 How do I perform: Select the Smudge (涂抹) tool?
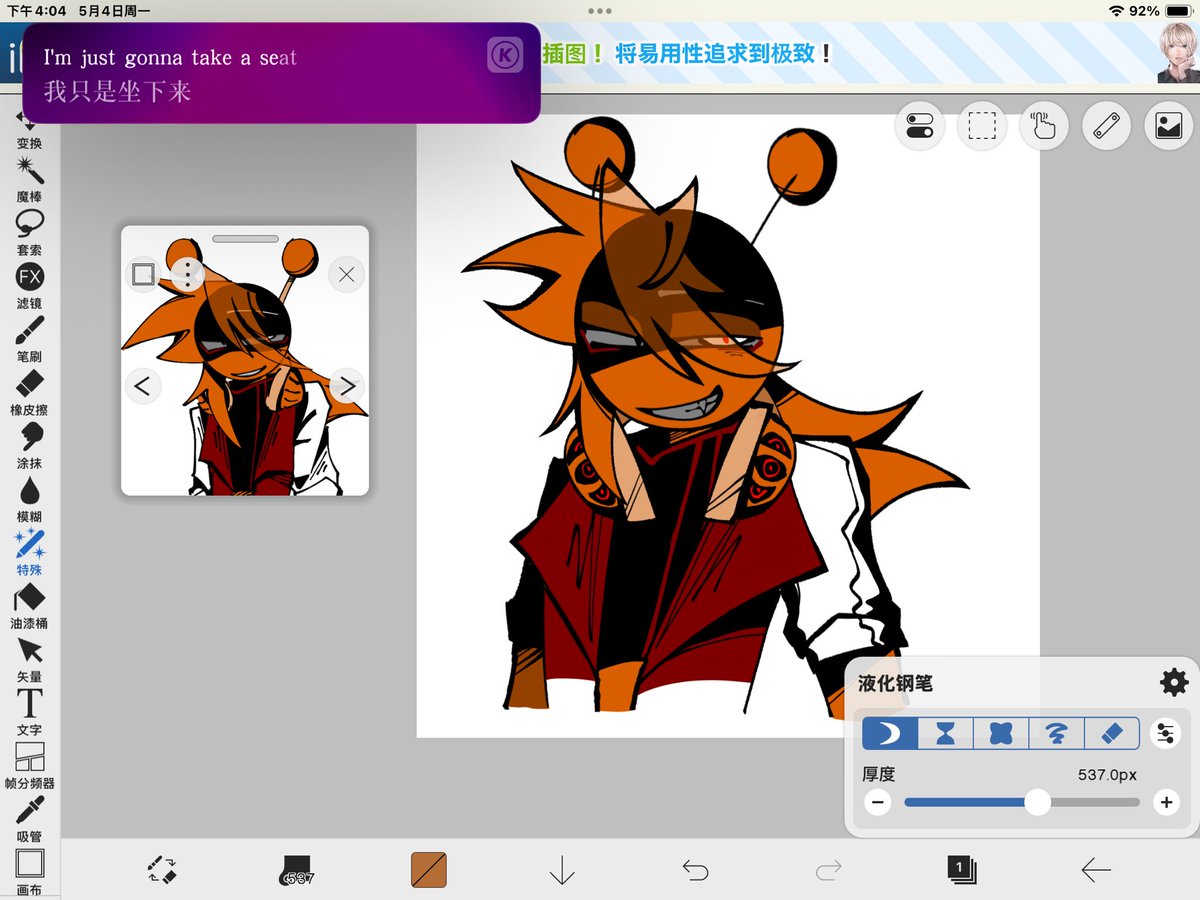coord(29,445)
